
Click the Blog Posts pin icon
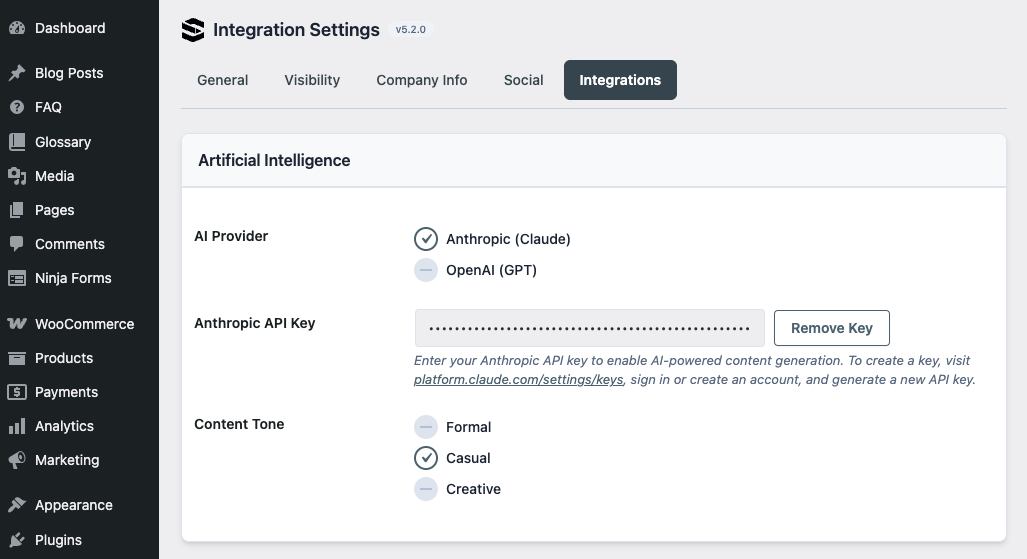click(17, 73)
